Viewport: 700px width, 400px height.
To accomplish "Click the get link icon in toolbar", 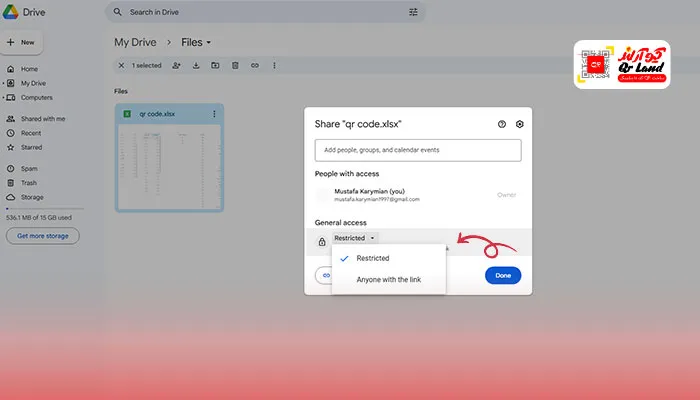I will pos(255,65).
